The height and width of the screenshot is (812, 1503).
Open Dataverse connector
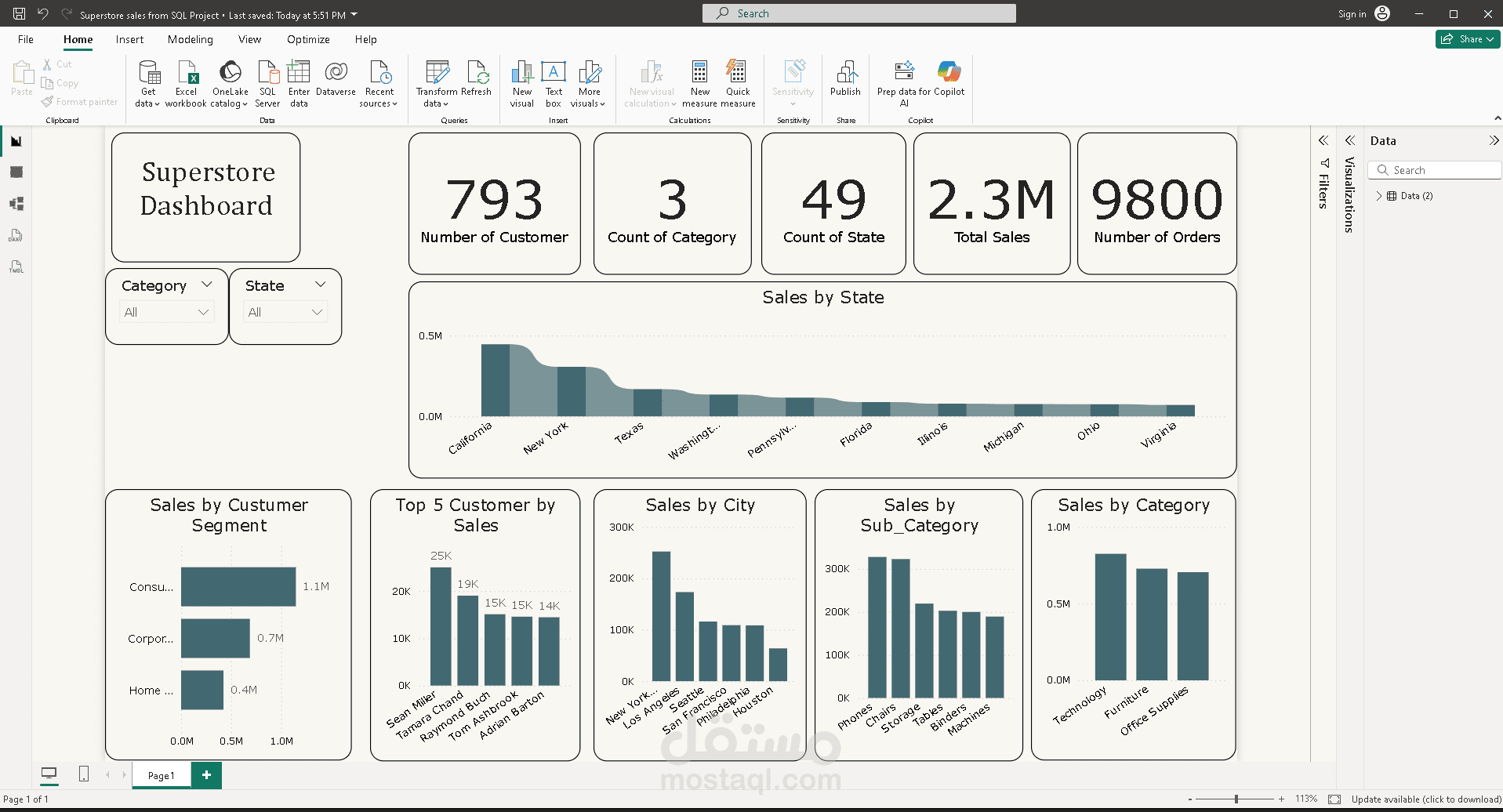(x=336, y=78)
